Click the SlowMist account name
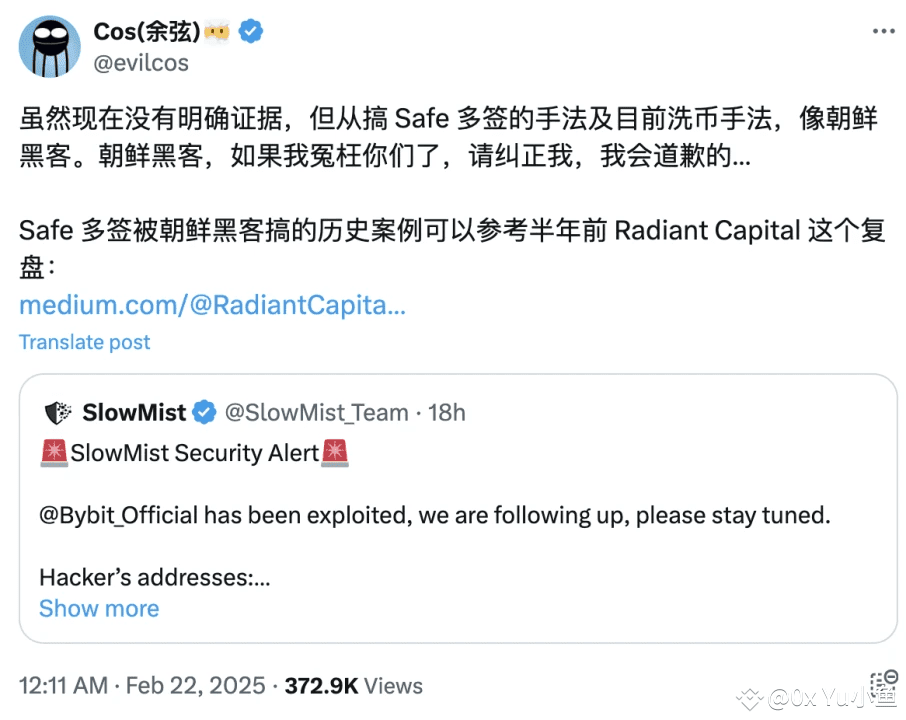Viewport: 906px width, 720px height. pos(135,412)
